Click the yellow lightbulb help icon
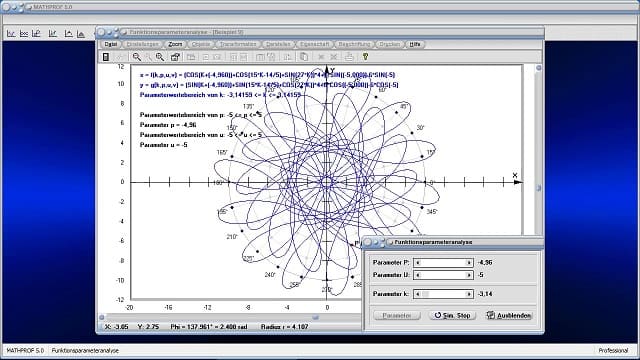The height and width of the screenshot is (360, 640). click(365, 57)
